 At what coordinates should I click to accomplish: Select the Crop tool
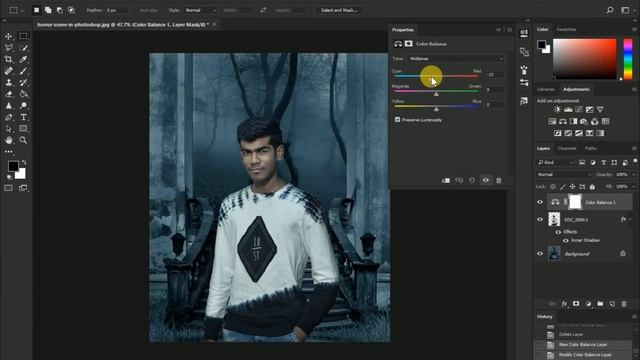(x=9, y=59)
